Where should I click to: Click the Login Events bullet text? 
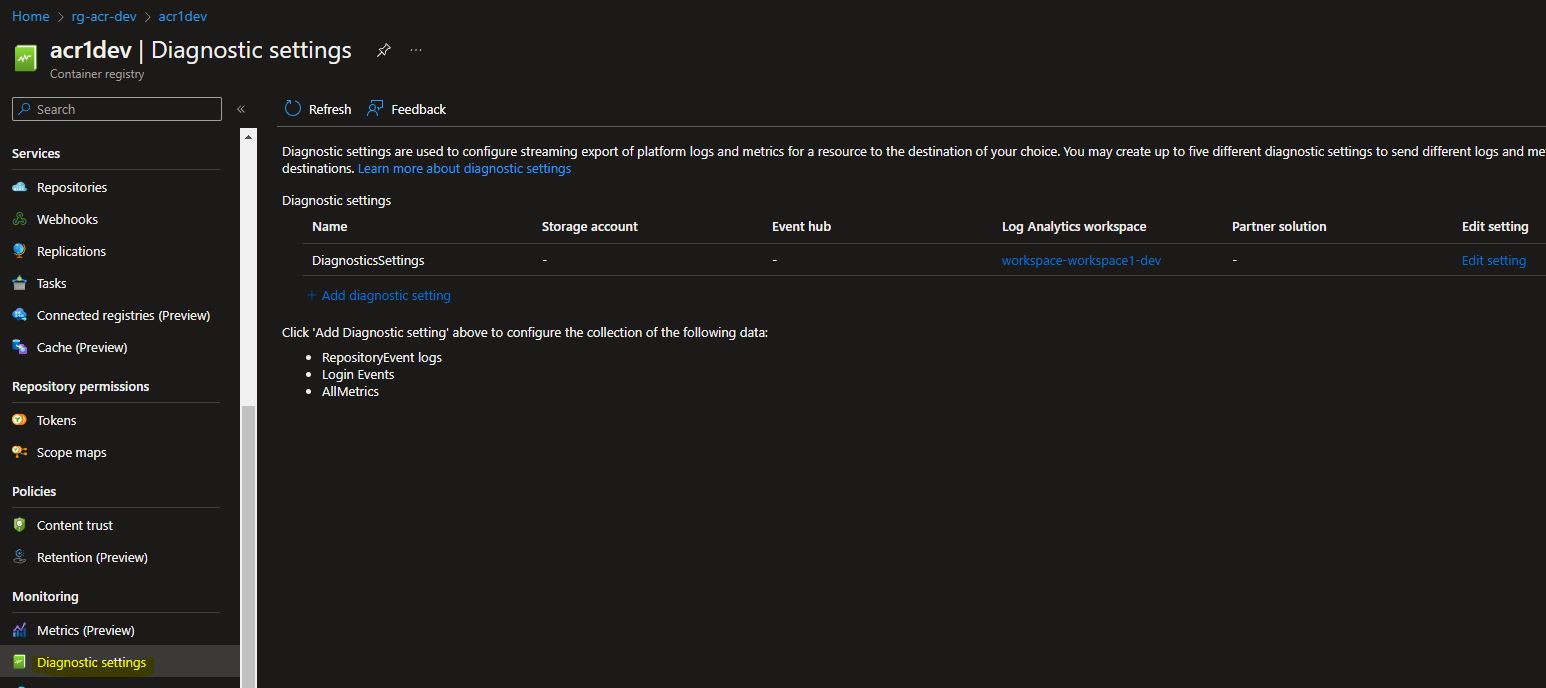(x=358, y=374)
